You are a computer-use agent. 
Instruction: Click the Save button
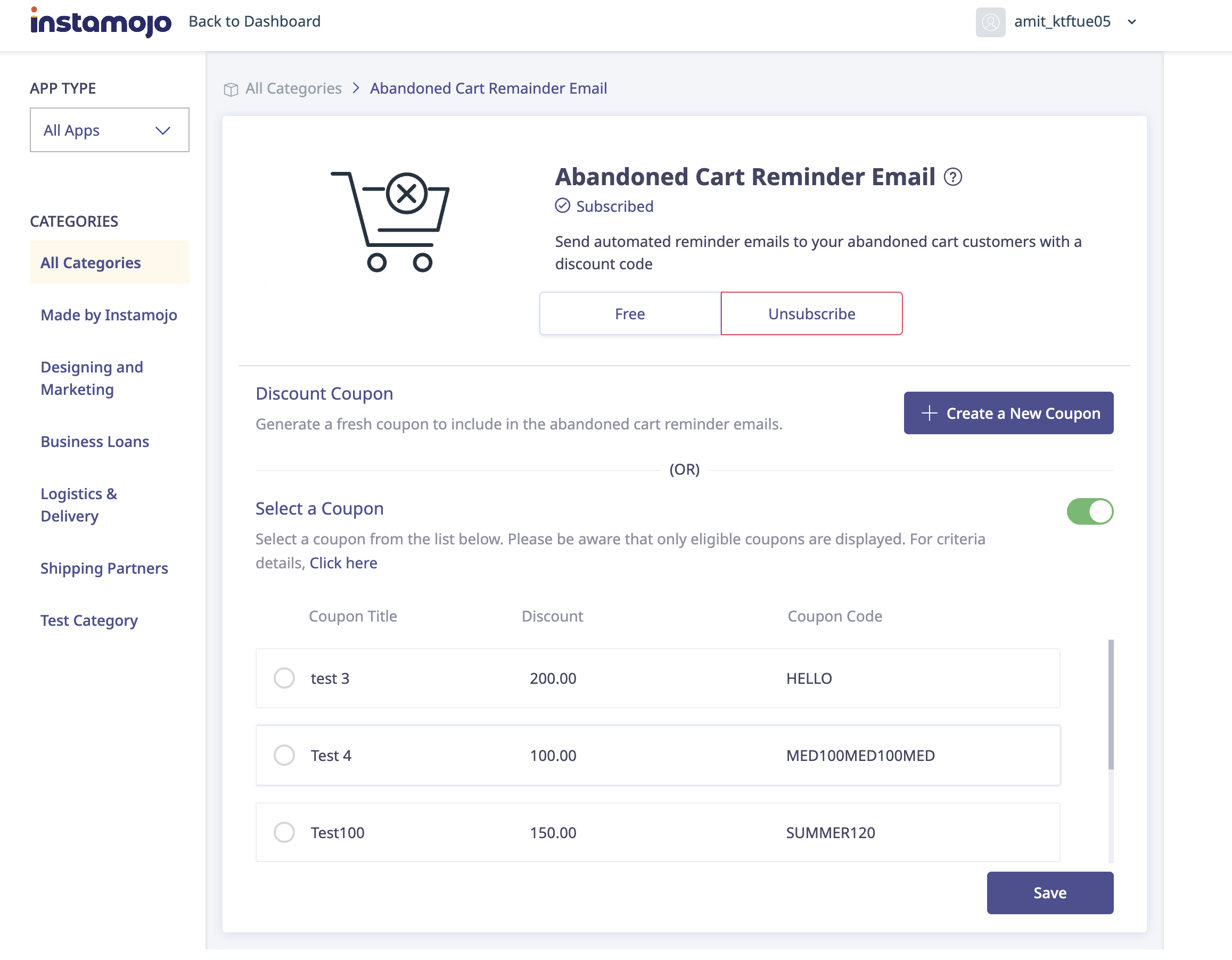1050,892
